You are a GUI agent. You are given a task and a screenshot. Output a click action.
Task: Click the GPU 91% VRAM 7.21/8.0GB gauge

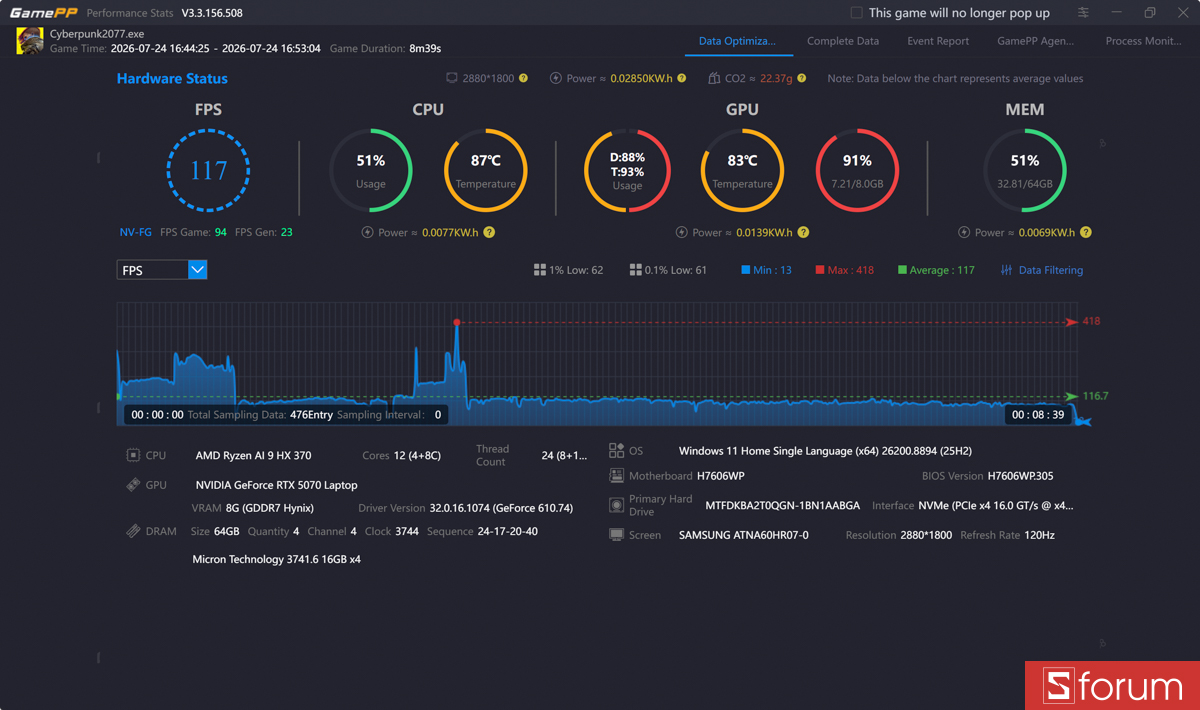[857, 170]
